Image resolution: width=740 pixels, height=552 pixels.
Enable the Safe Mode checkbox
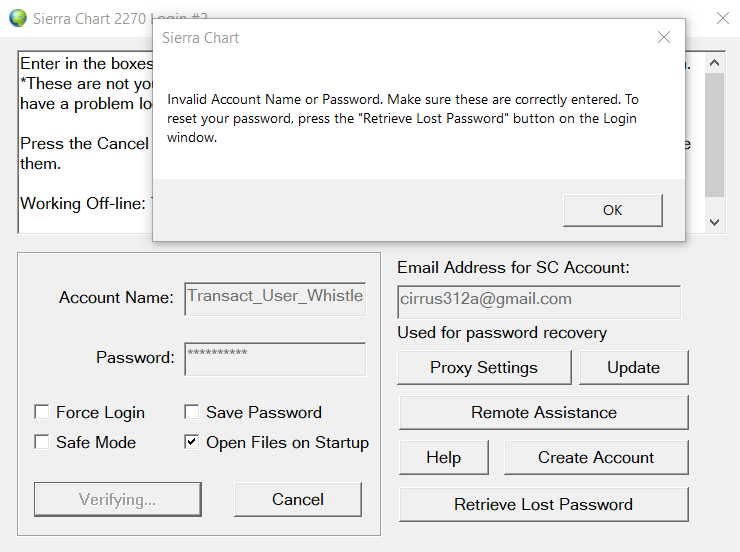click(42, 442)
